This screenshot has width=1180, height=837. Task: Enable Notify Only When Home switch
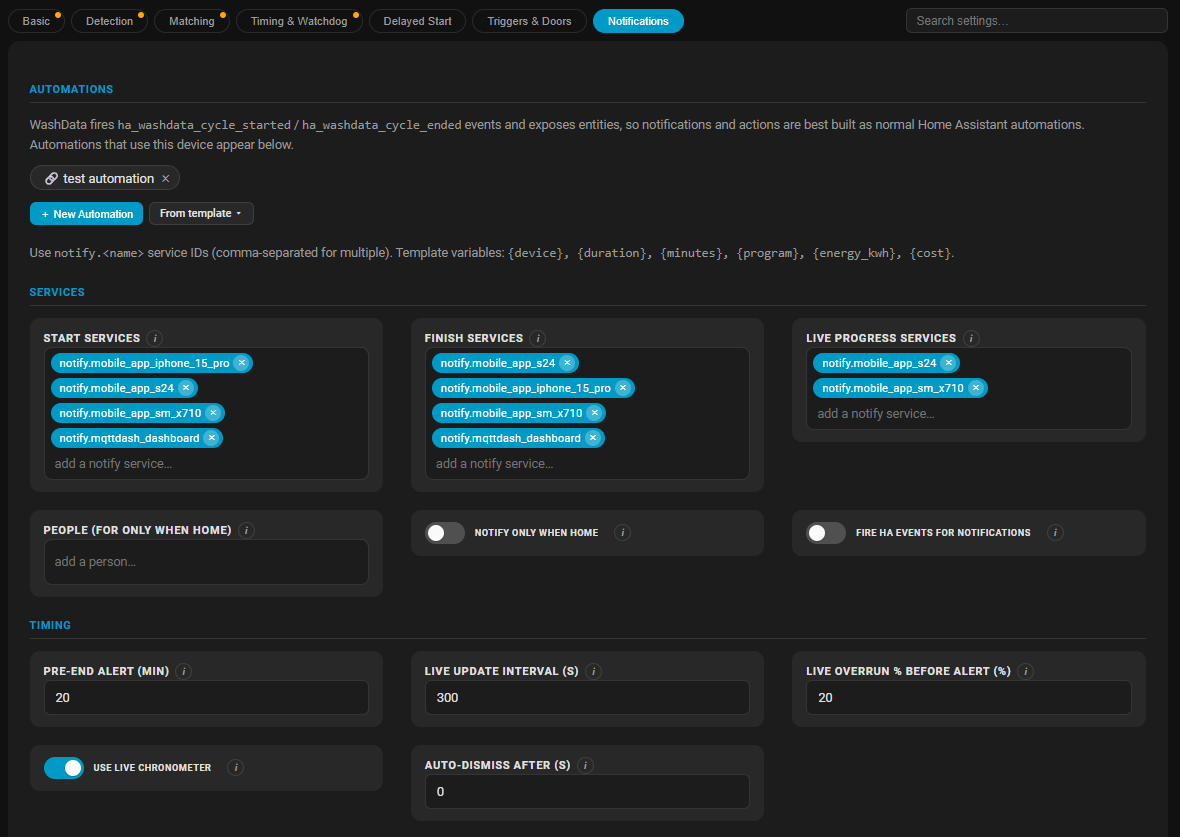coord(445,533)
